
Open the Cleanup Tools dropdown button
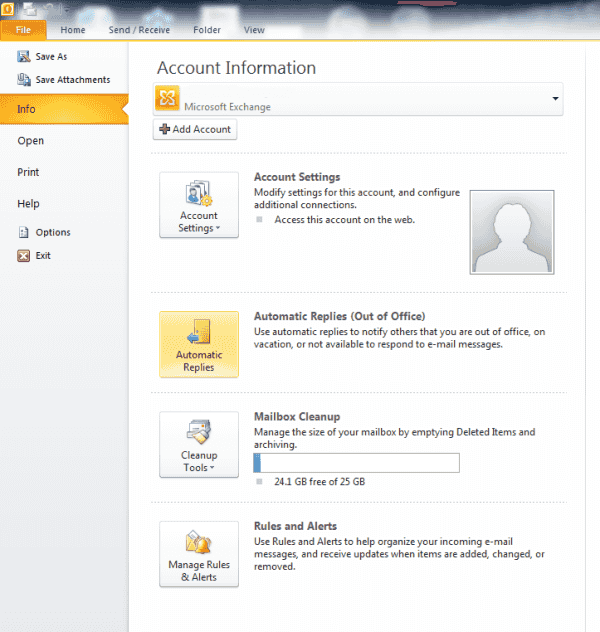[199, 445]
